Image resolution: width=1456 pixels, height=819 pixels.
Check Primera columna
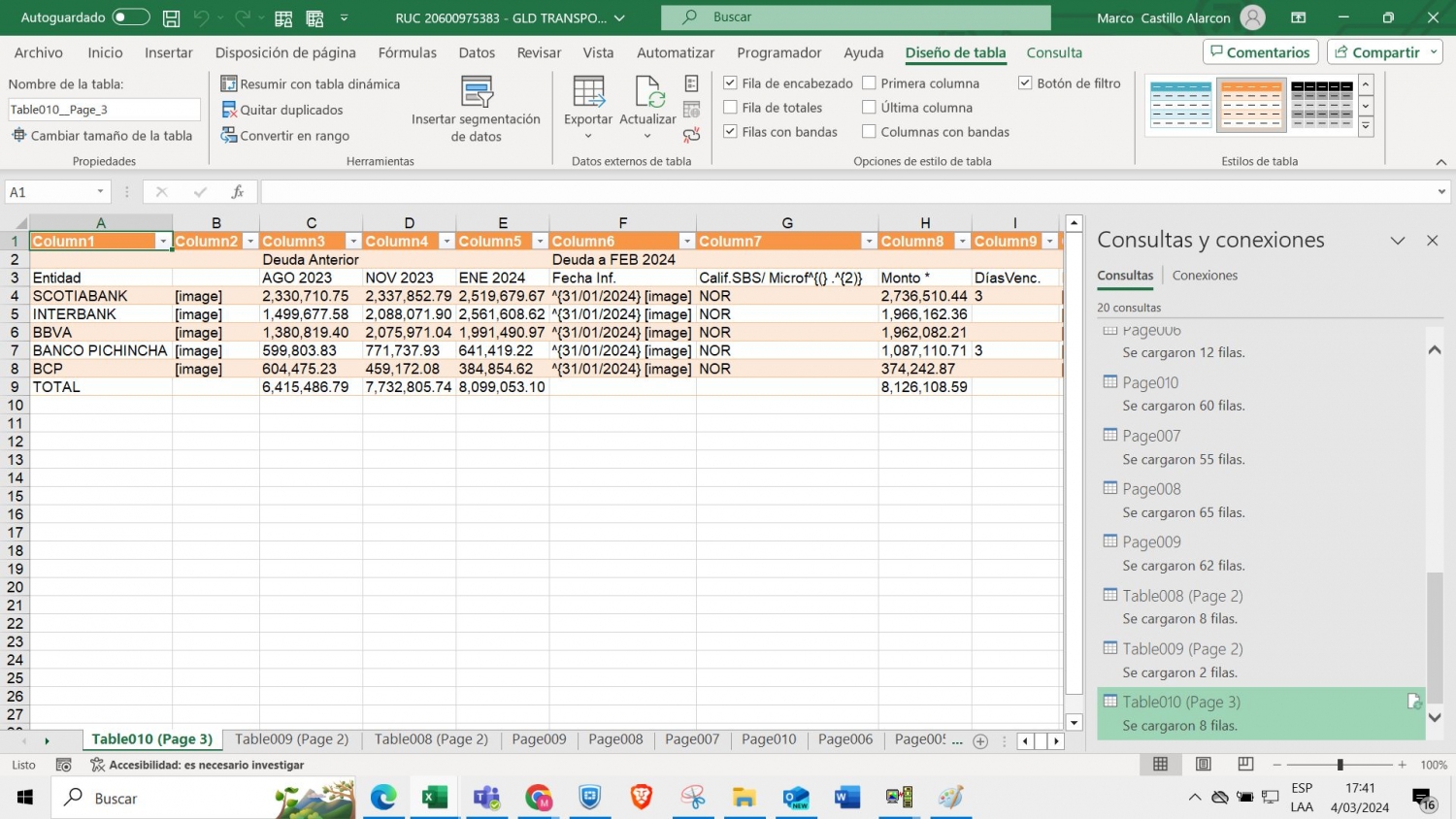tap(869, 83)
